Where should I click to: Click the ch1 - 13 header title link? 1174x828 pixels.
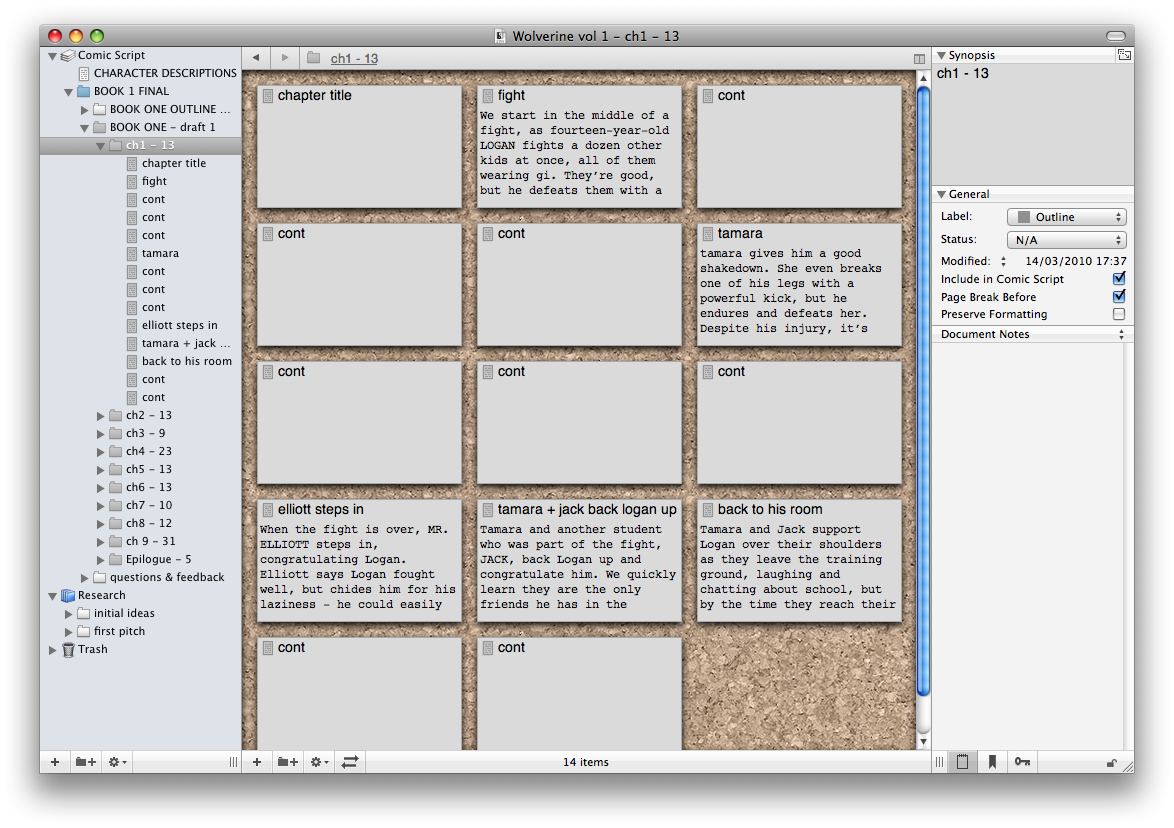click(354, 59)
